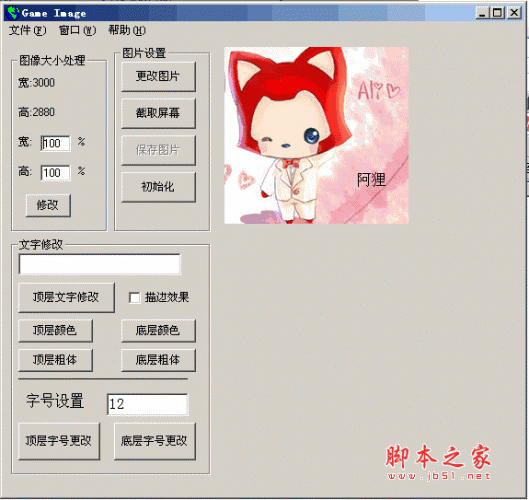
Task: Click the 顶层粗体 button
Action: coord(55,360)
